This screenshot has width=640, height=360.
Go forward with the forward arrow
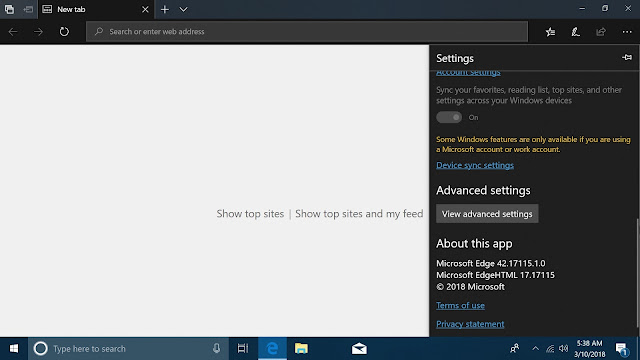[x=38, y=31]
